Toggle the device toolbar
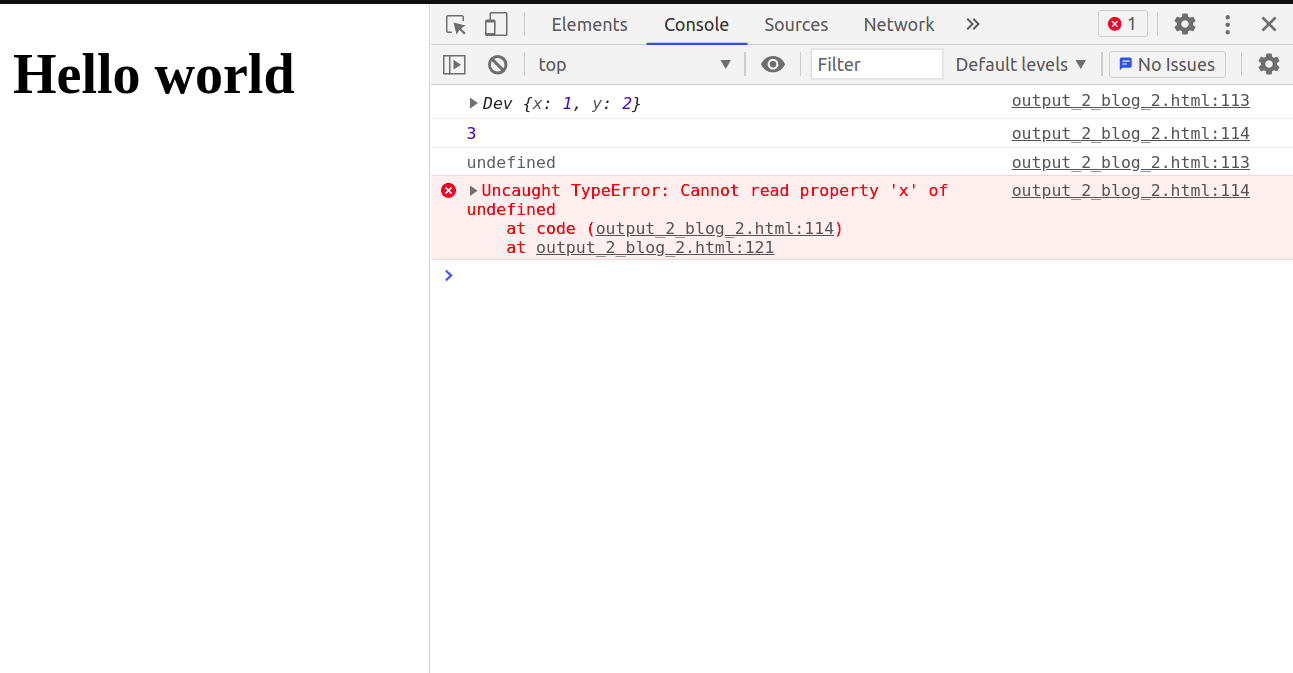This screenshot has height=673, width=1293. click(495, 24)
